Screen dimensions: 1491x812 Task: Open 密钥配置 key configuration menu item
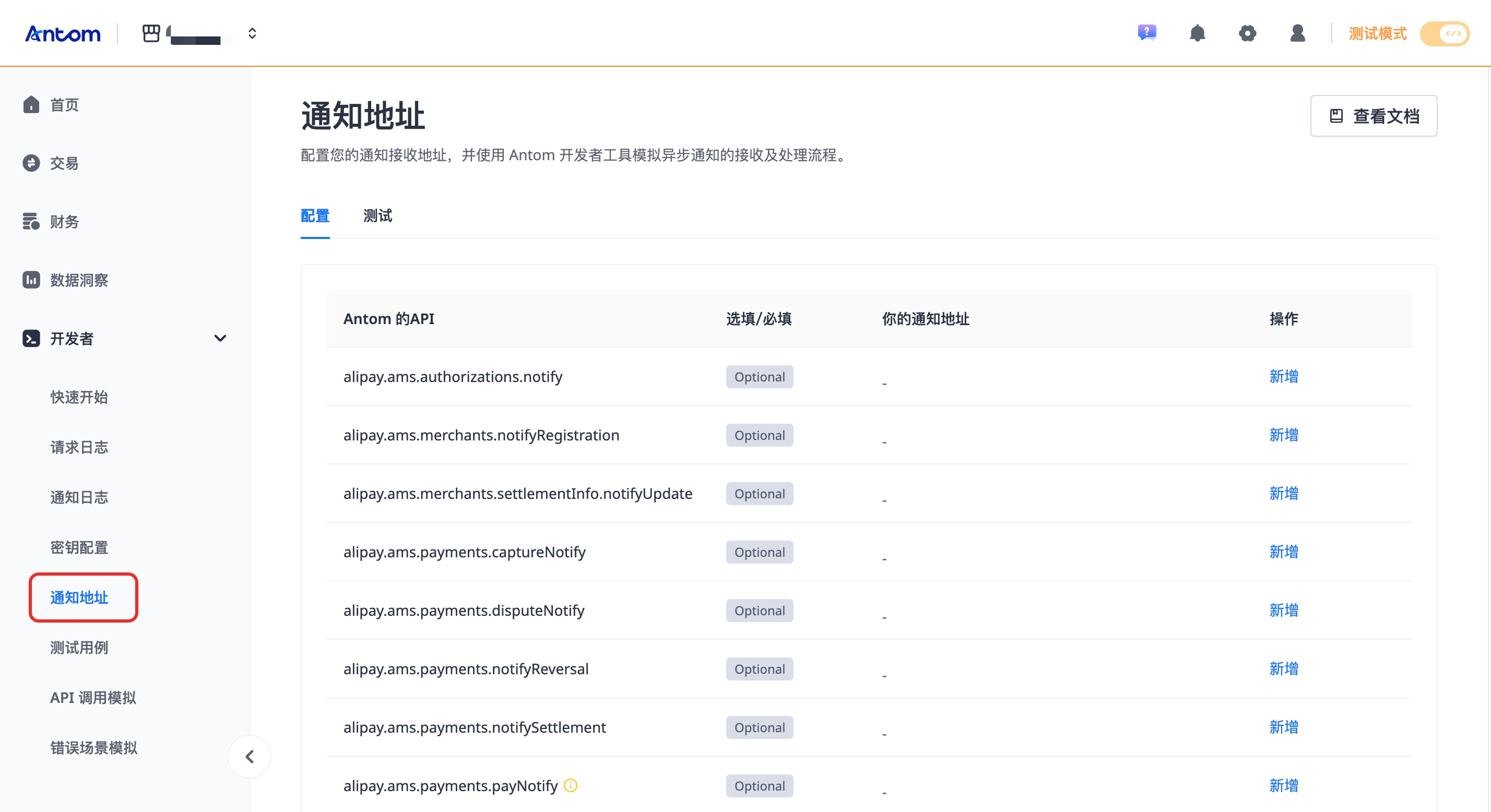(x=79, y=547)
